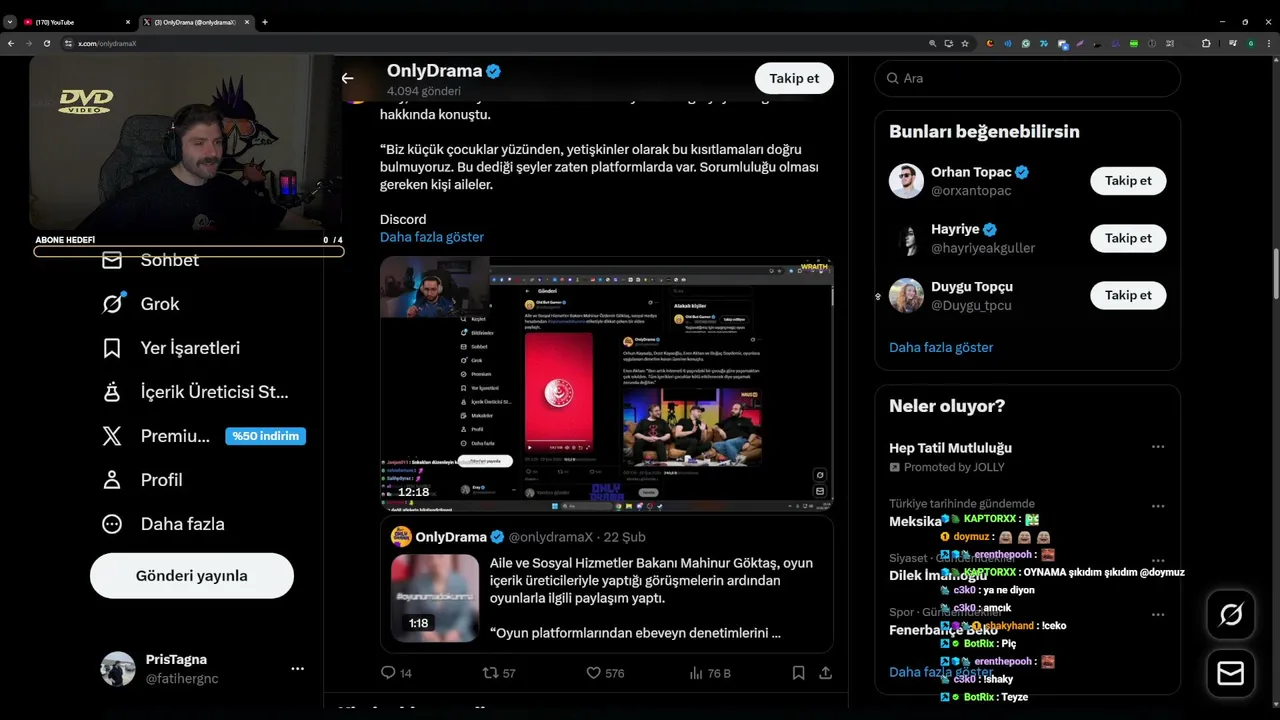
Task: Follow Hayriye with Takip et
Action: [1128, 238]
